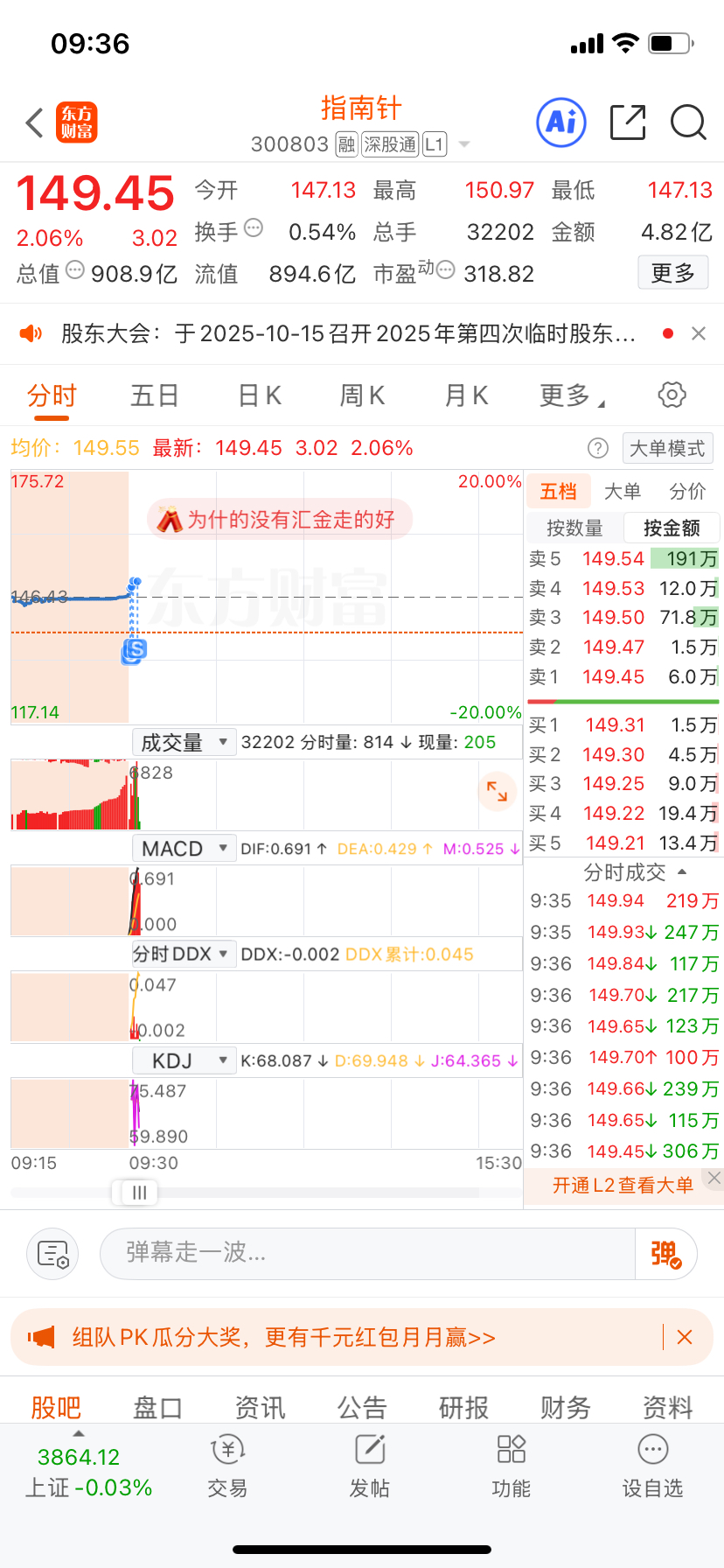Dismiss the 股东大会 announcement bar
The height and width of the screenshot is (1568, 724).
click(698, 333)
